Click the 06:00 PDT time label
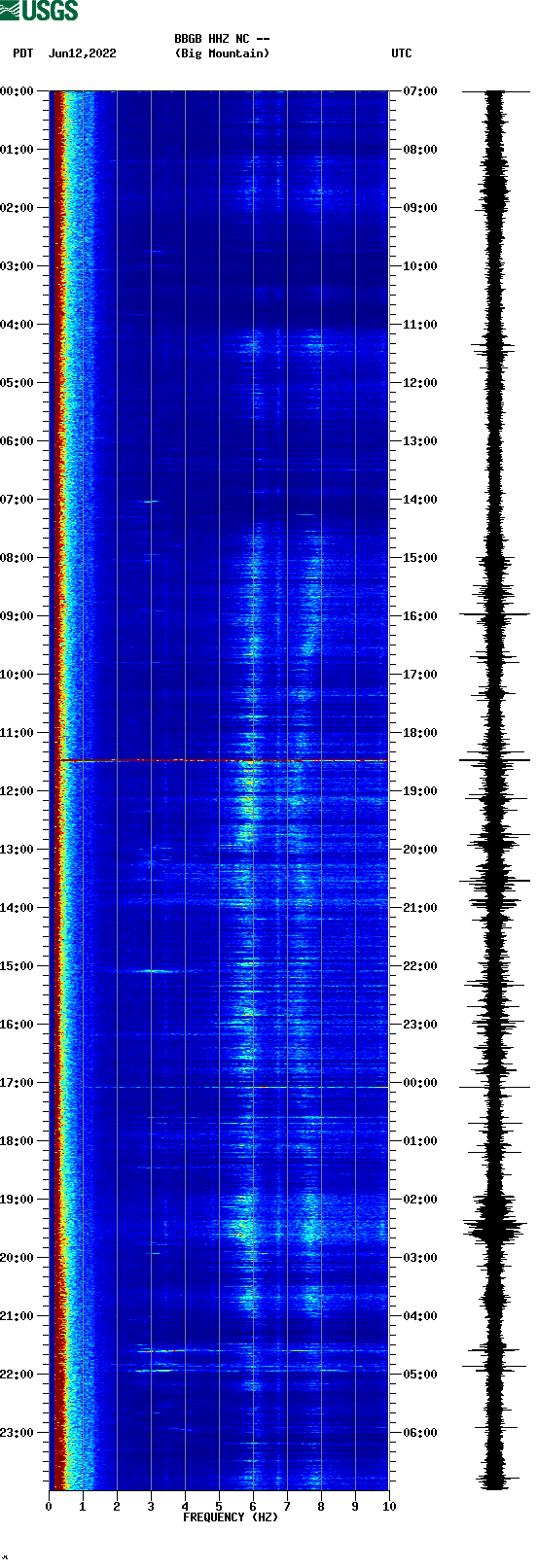The height and width of the screenshot is (1568, 537). pyautogui.click(x=18, y=441)
